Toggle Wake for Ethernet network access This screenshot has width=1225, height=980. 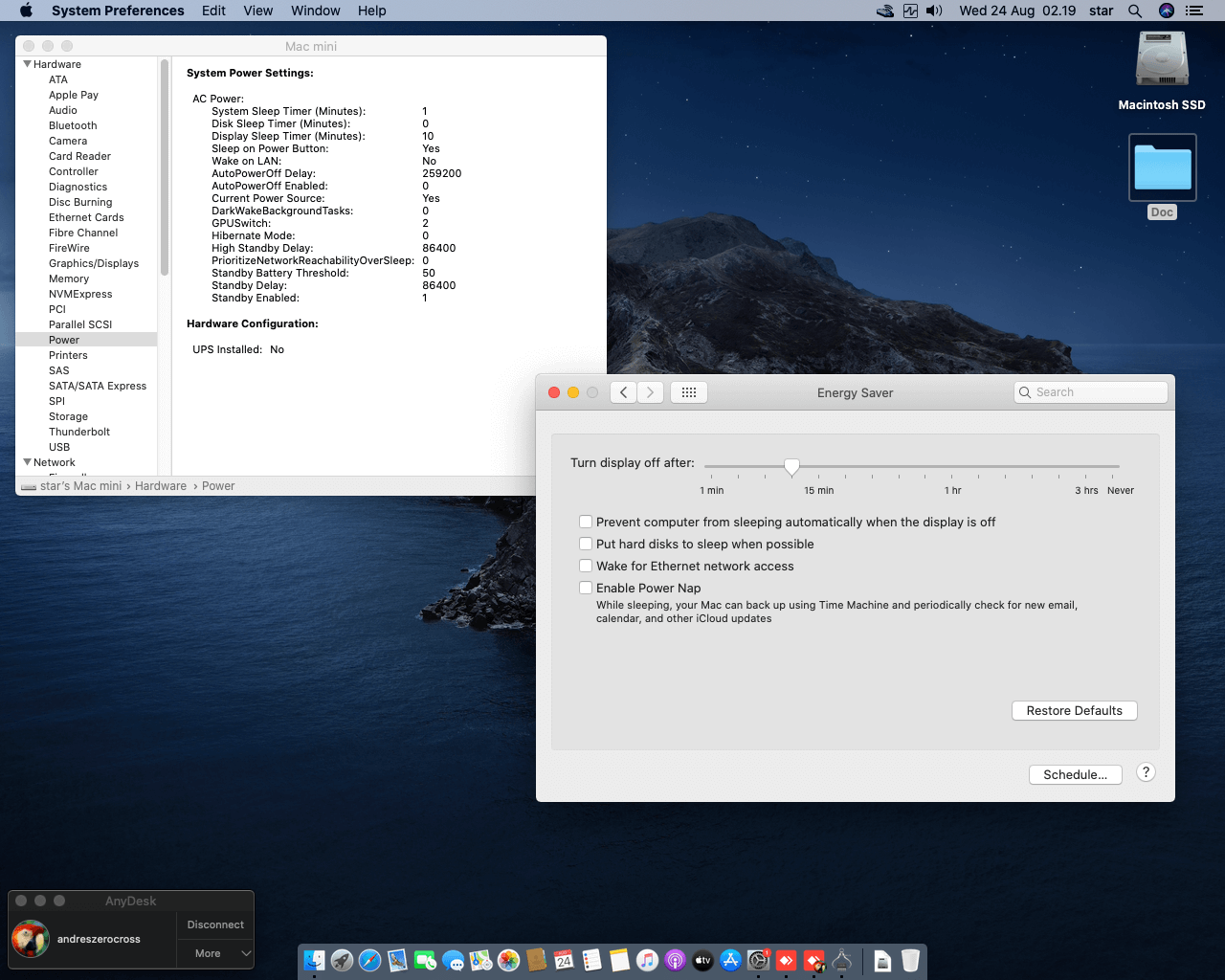pyautogui.click(x=586, y=566)
